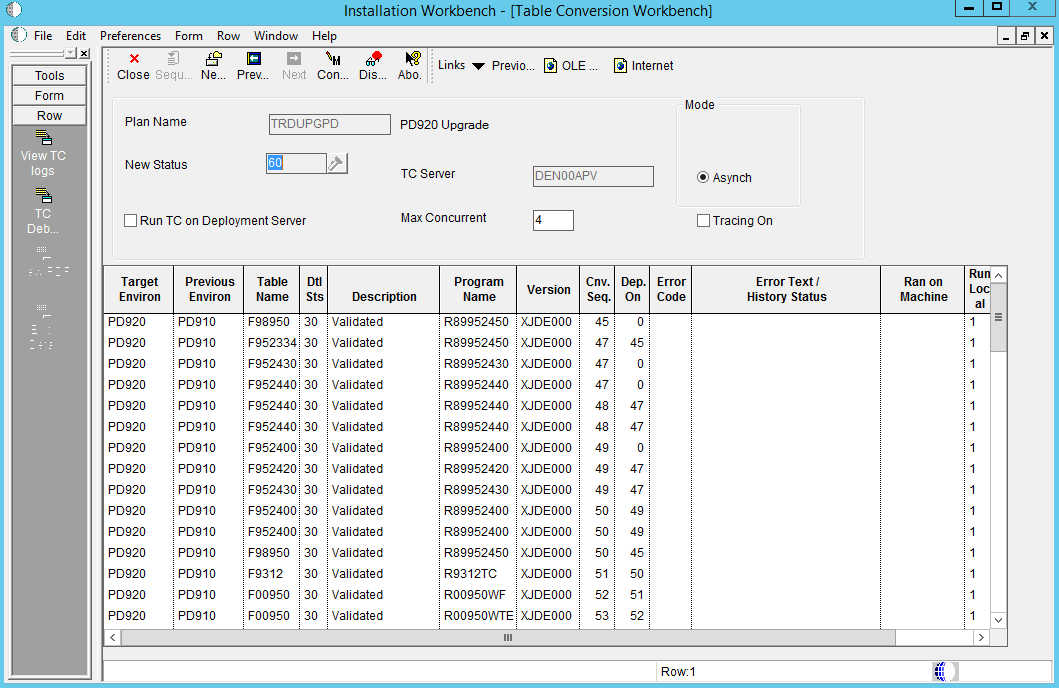This screenshot has height=688, width=1059.
Task: Click the grid's horizontal scrollbar thumb
Action: tap(507, 637)
